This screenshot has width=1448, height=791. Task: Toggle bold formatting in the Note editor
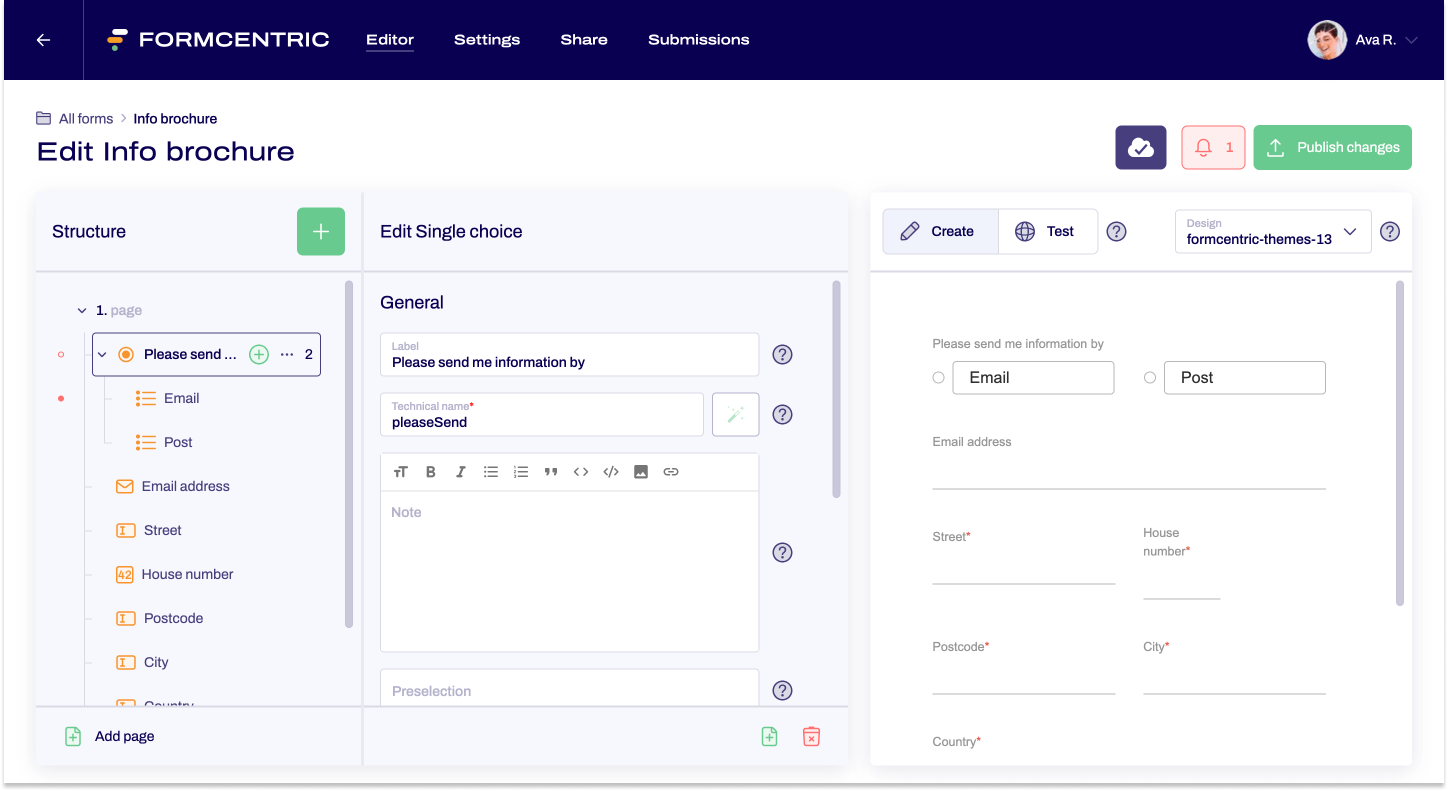430,471
